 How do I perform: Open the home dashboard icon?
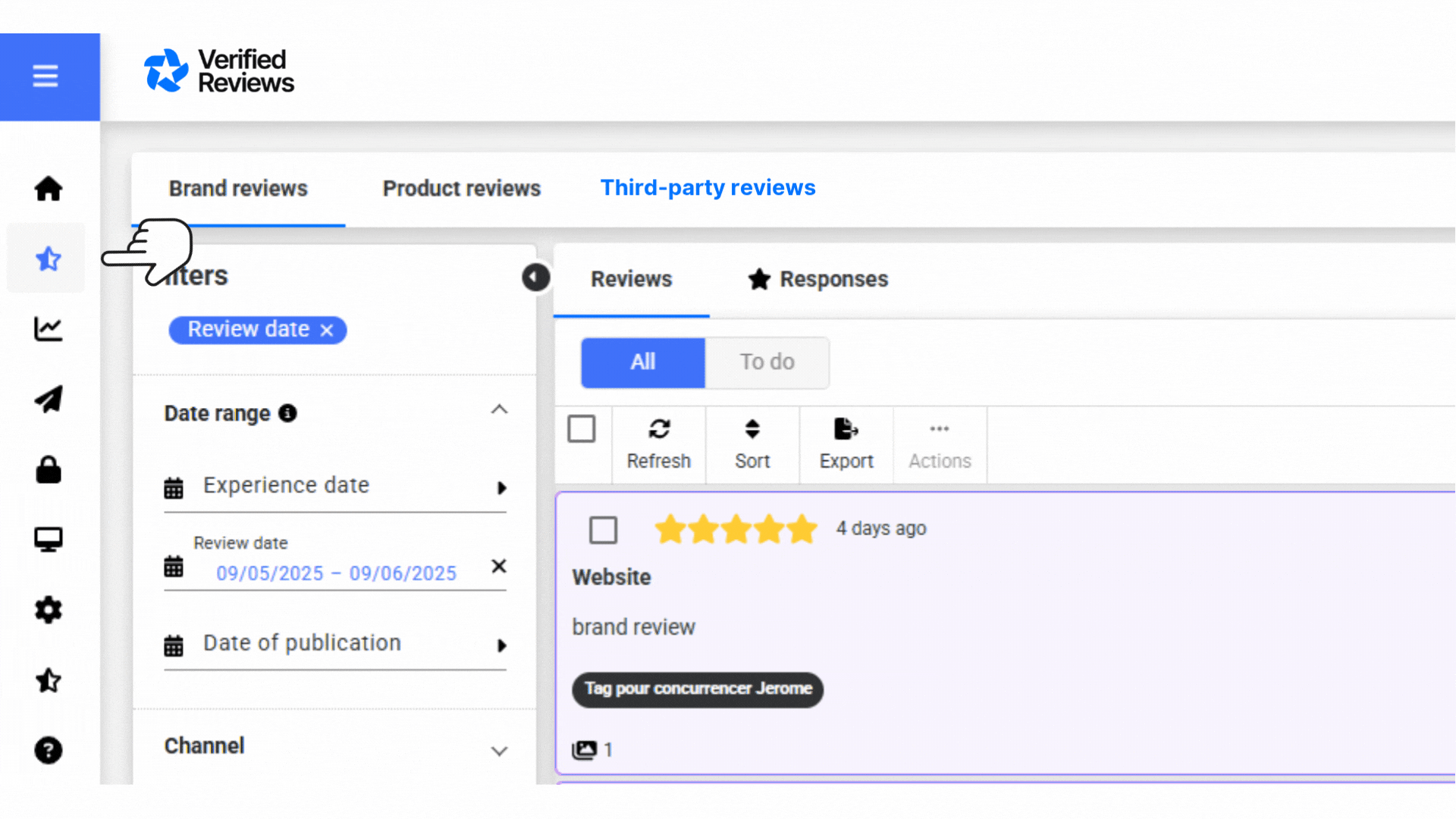[49, 189]
